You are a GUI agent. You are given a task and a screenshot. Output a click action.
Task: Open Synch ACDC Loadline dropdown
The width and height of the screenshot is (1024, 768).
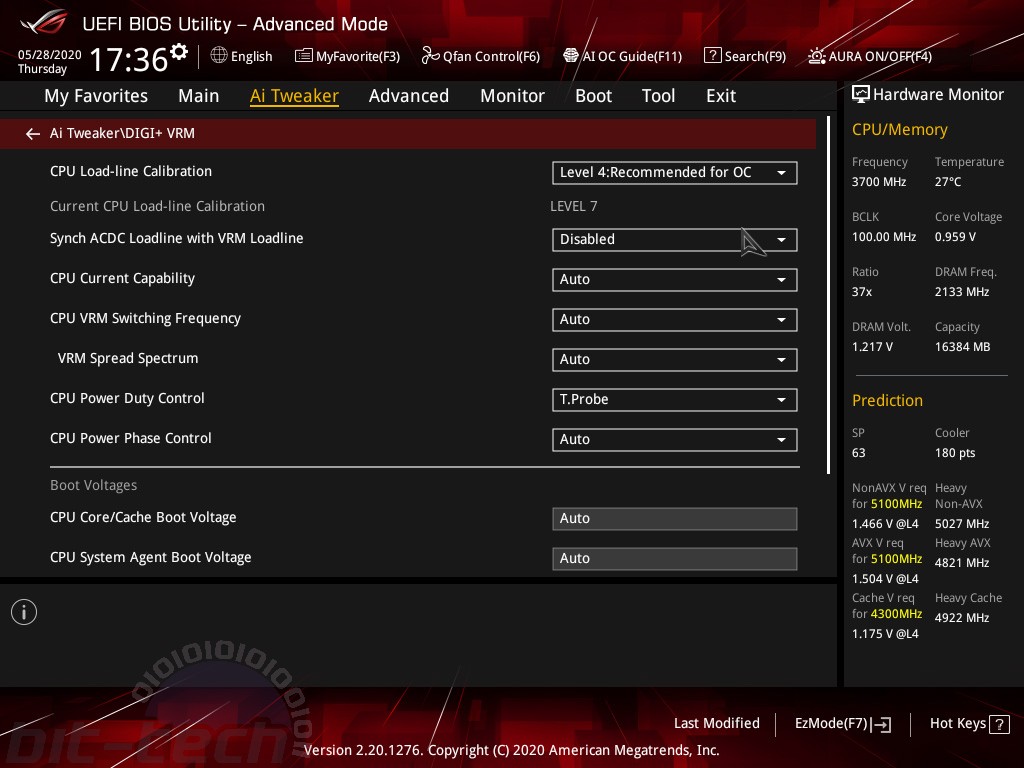pos(675,240)
